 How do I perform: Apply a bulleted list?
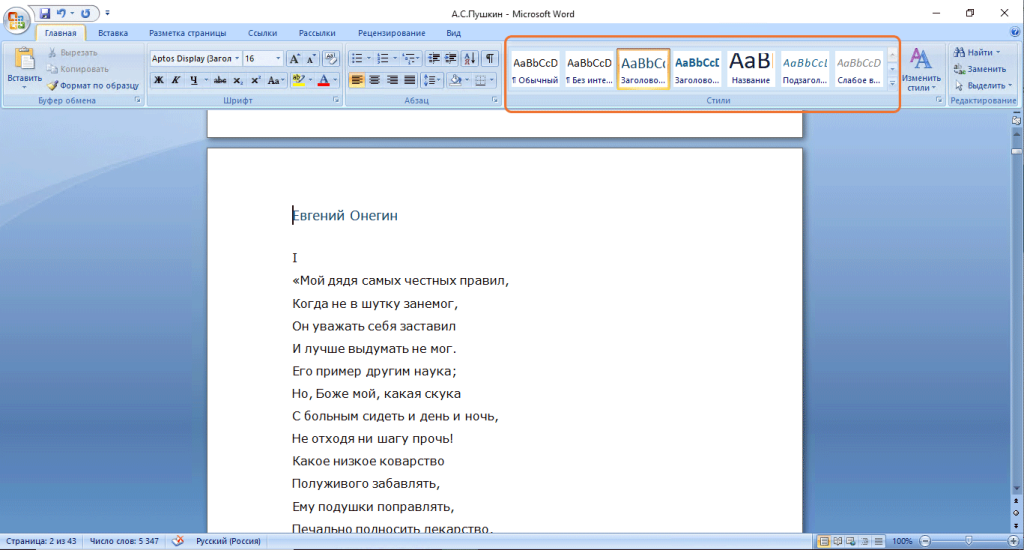(357, 59)
